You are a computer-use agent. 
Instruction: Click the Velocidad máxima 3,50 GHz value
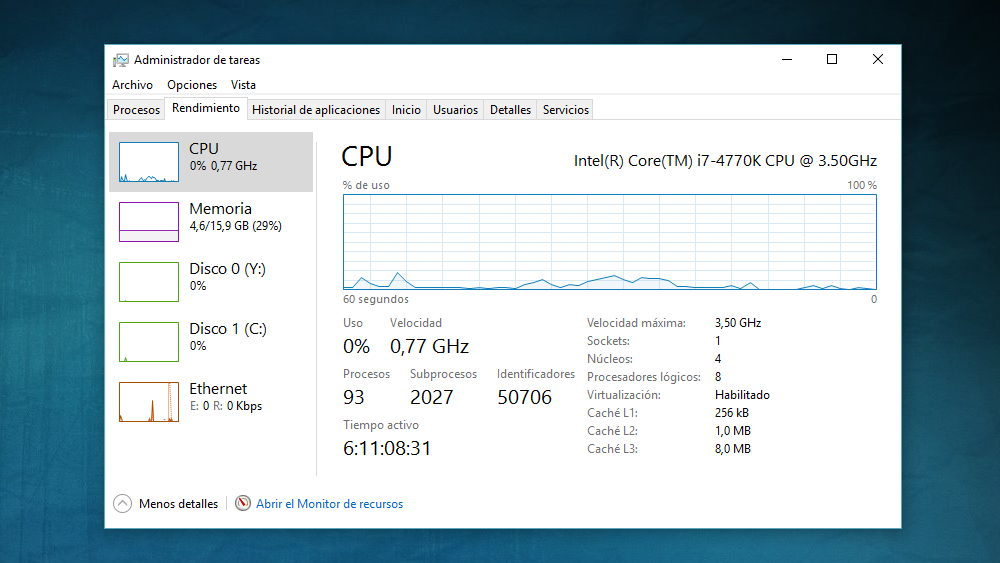738,323
